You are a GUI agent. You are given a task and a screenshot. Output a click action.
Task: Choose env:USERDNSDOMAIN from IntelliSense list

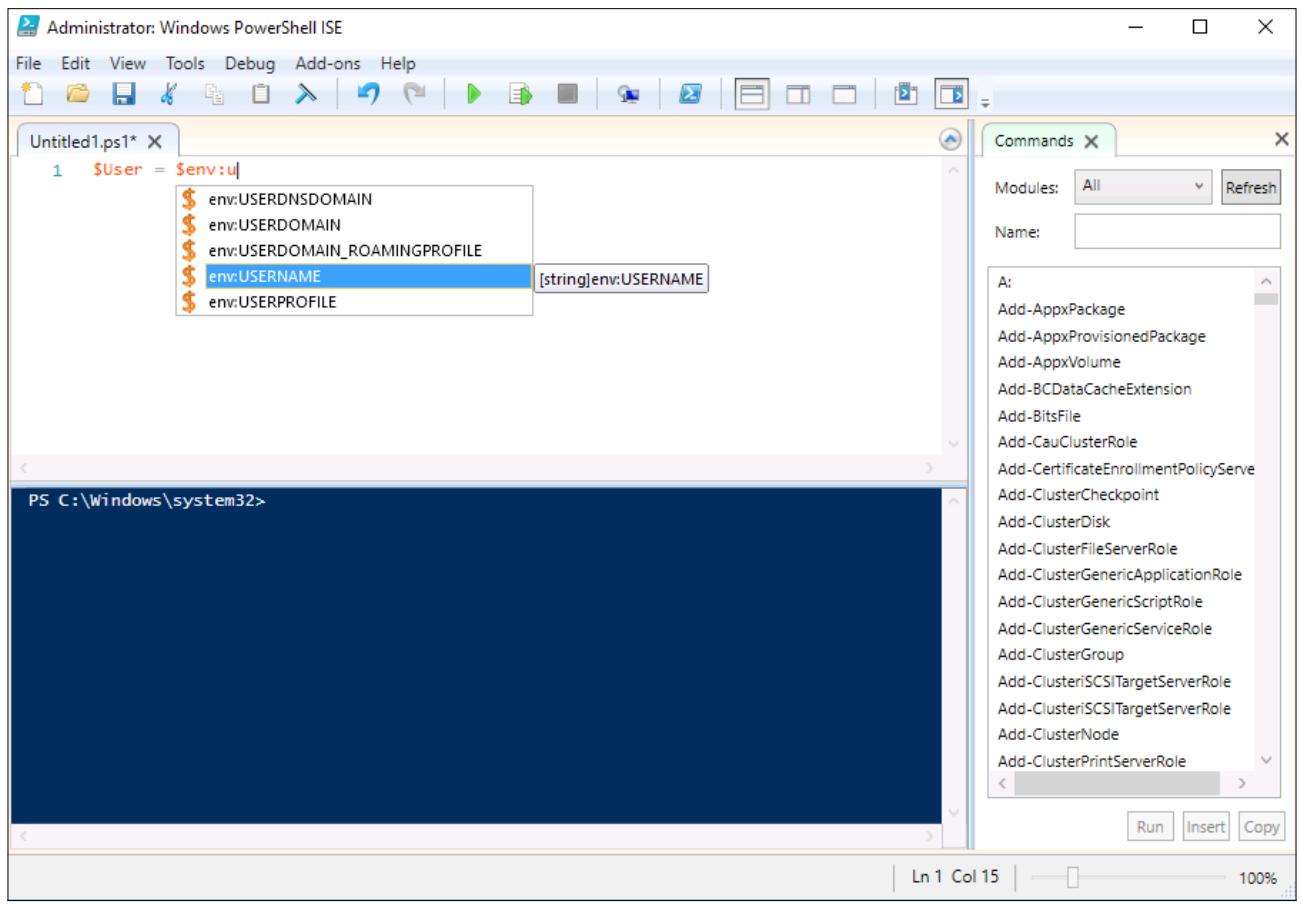pyautogui.click(x=354, y=199)
